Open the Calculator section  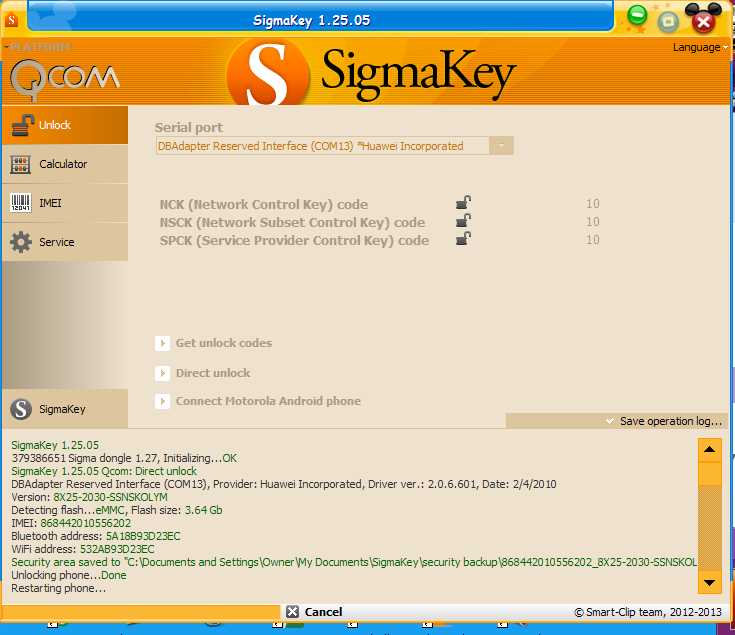pos(64,164)
